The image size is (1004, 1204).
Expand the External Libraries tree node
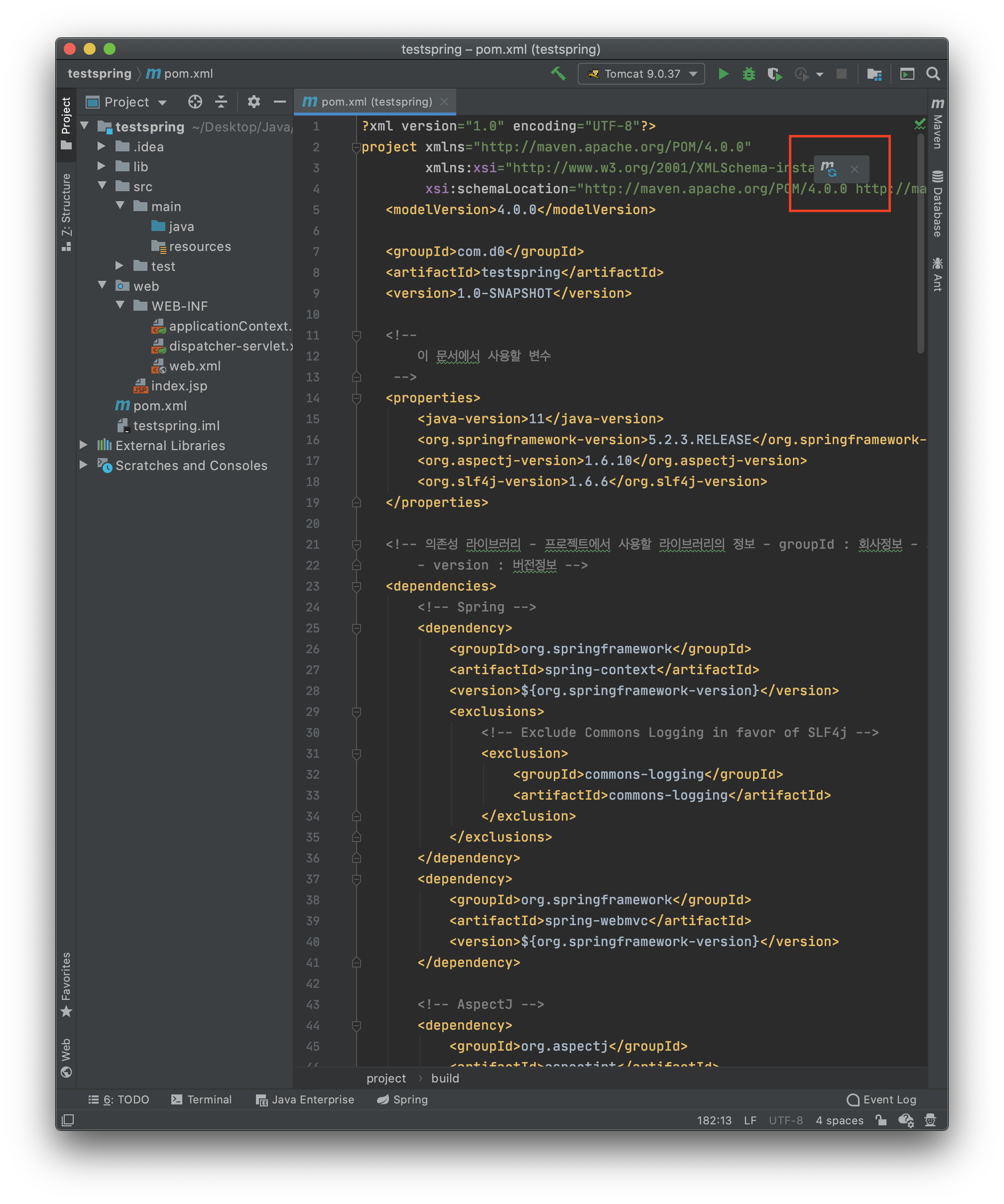click(84, 445)
